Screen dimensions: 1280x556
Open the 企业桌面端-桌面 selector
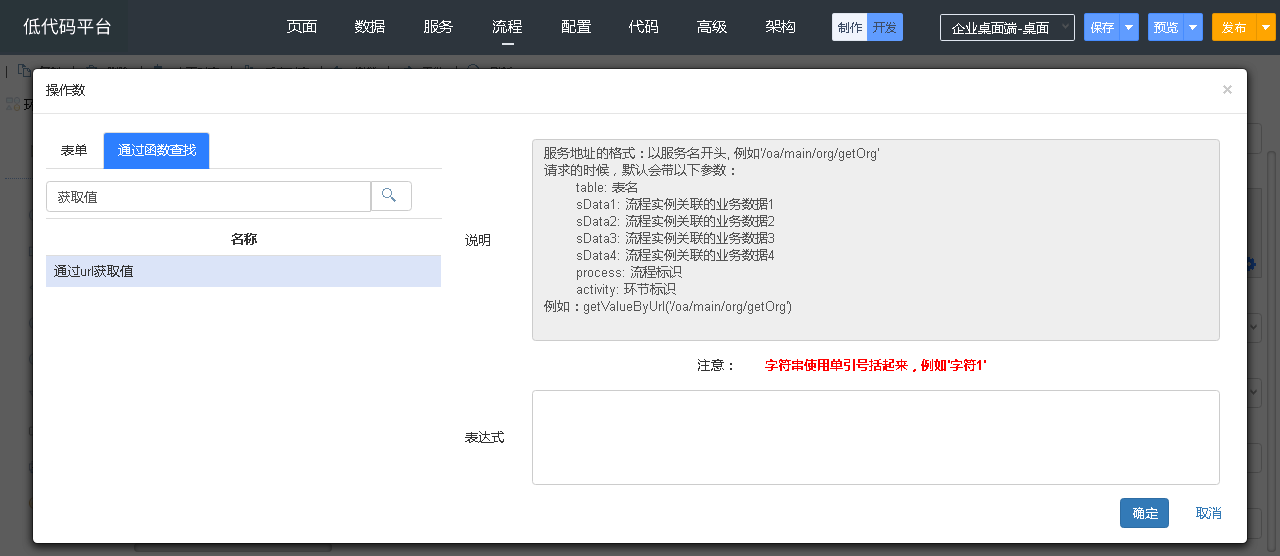(1007, 27)
